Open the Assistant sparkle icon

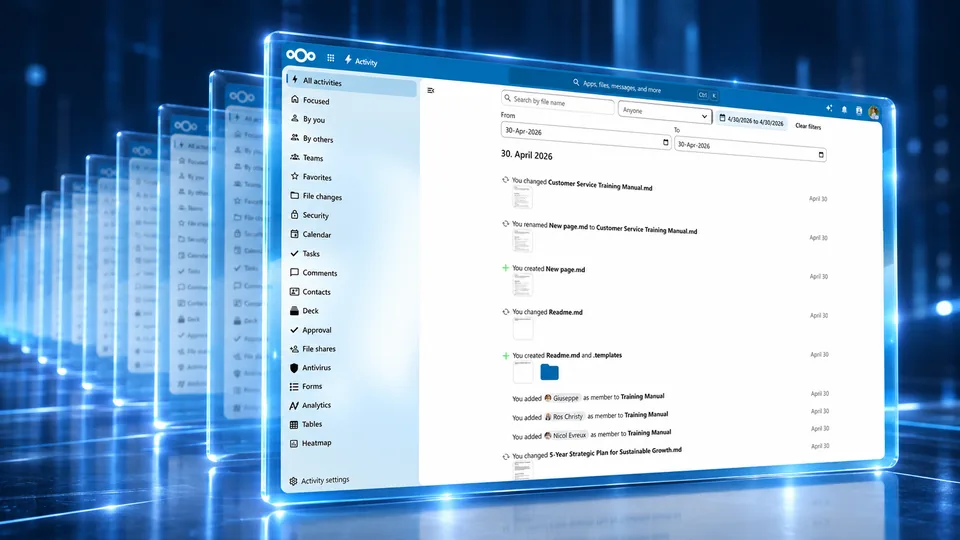(x=829, y=108)
